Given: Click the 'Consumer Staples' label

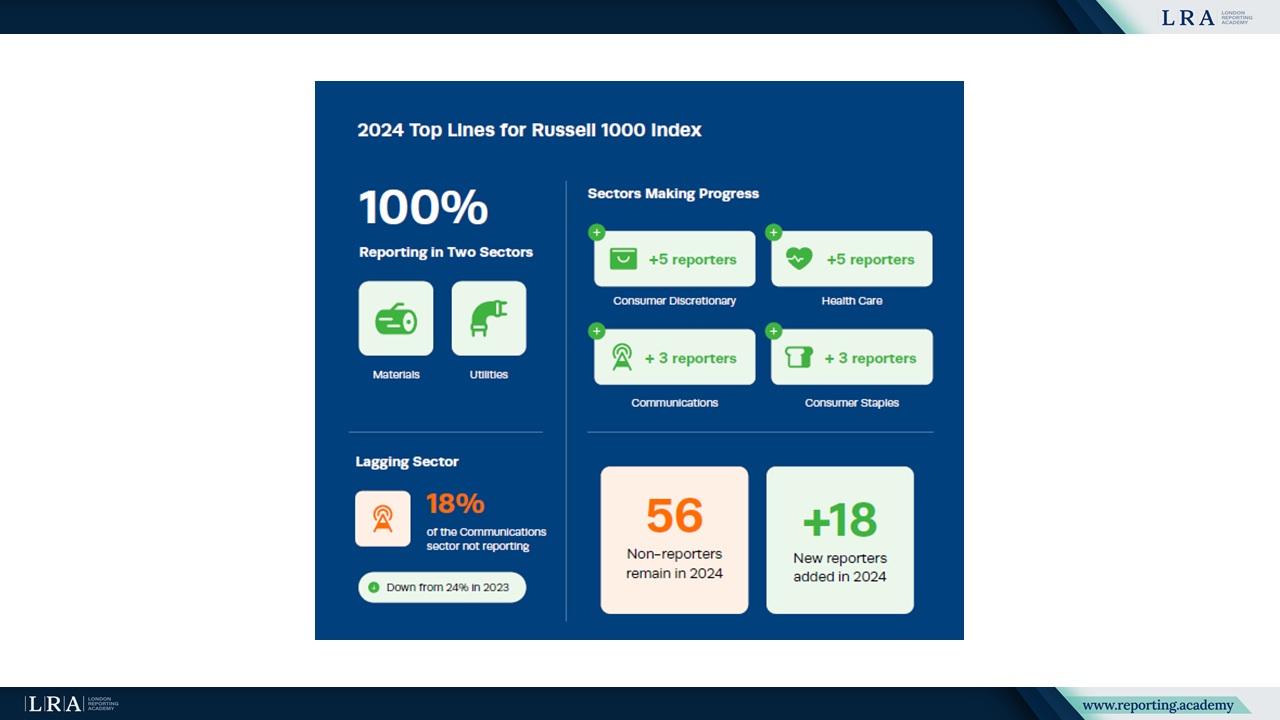Looking at the screenshot, I should tap(852, 403).
